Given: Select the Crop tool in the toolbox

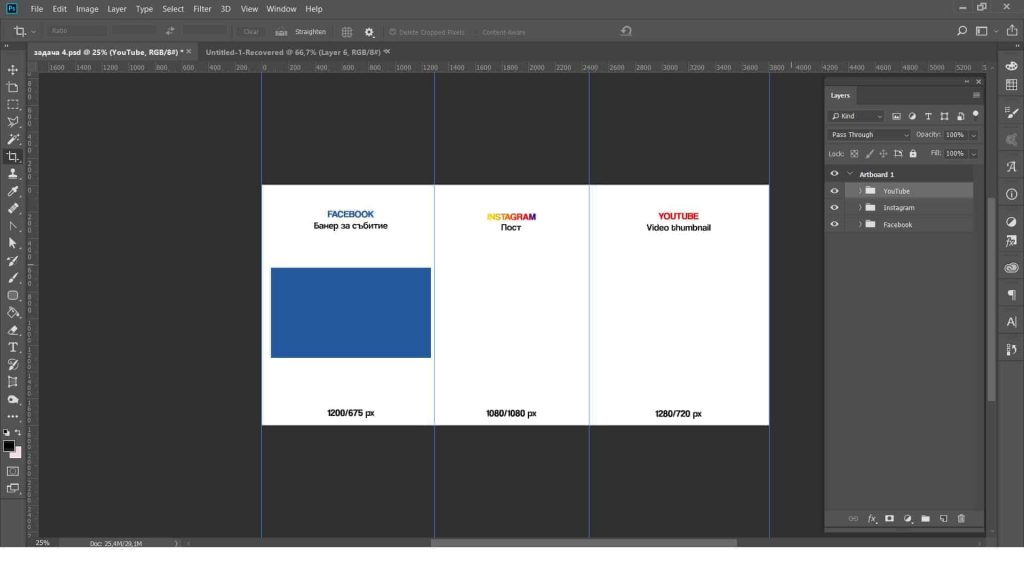Looking at the screenshot, I should [12, 157].
